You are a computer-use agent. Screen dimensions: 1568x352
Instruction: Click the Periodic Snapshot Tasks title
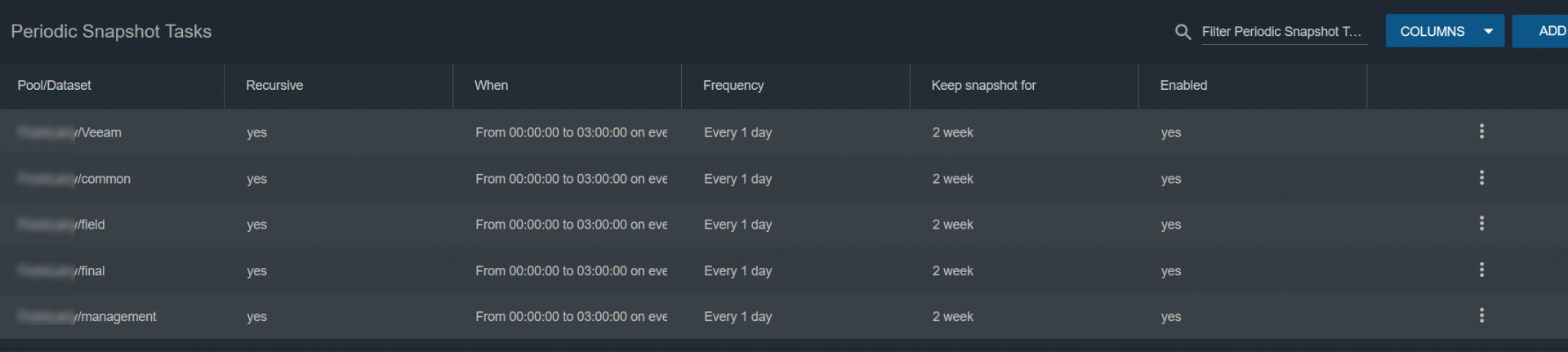click(x=111, y=31)
